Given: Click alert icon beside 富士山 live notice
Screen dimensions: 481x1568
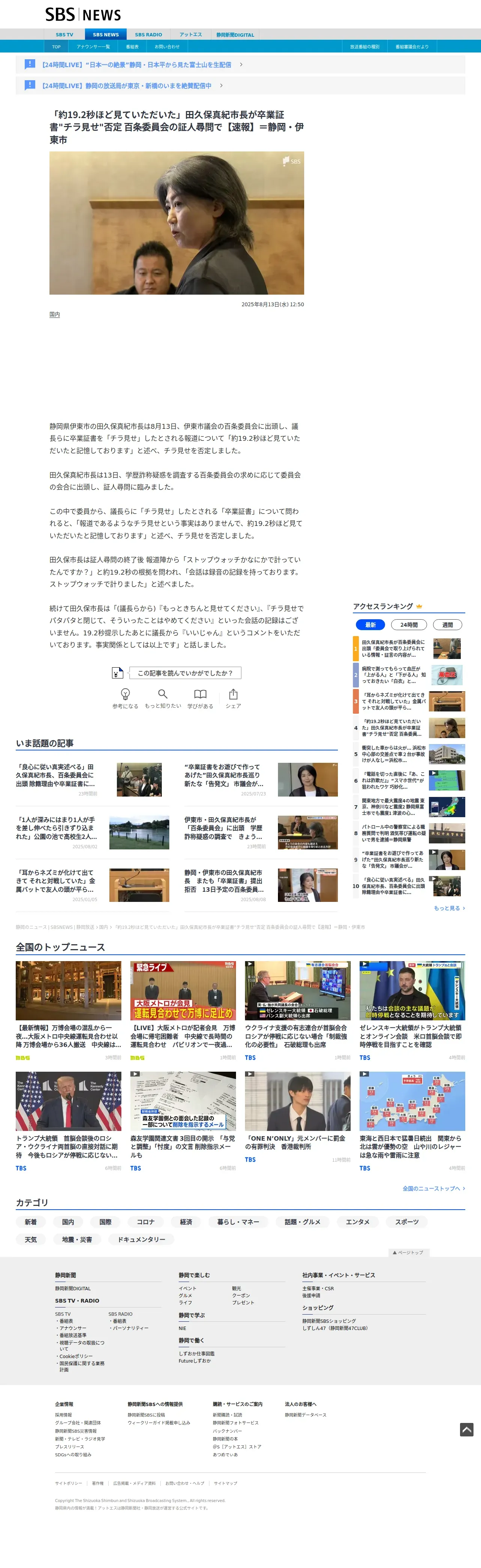Looking at the screenshot, I should tap(30, 64).
